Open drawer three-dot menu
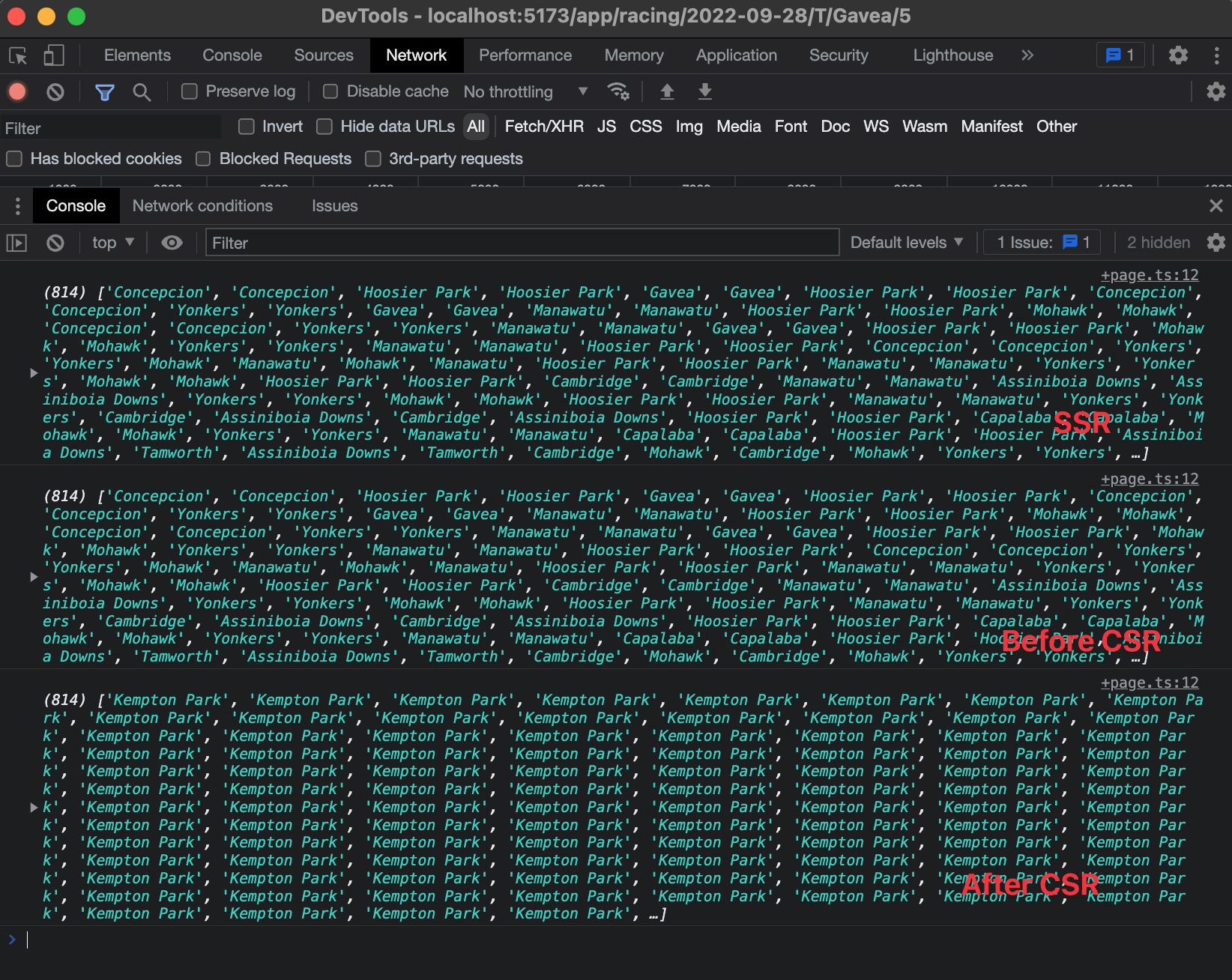Image resolution: width=1232 pixels, height=980 pixels. [x=18, y=206]
